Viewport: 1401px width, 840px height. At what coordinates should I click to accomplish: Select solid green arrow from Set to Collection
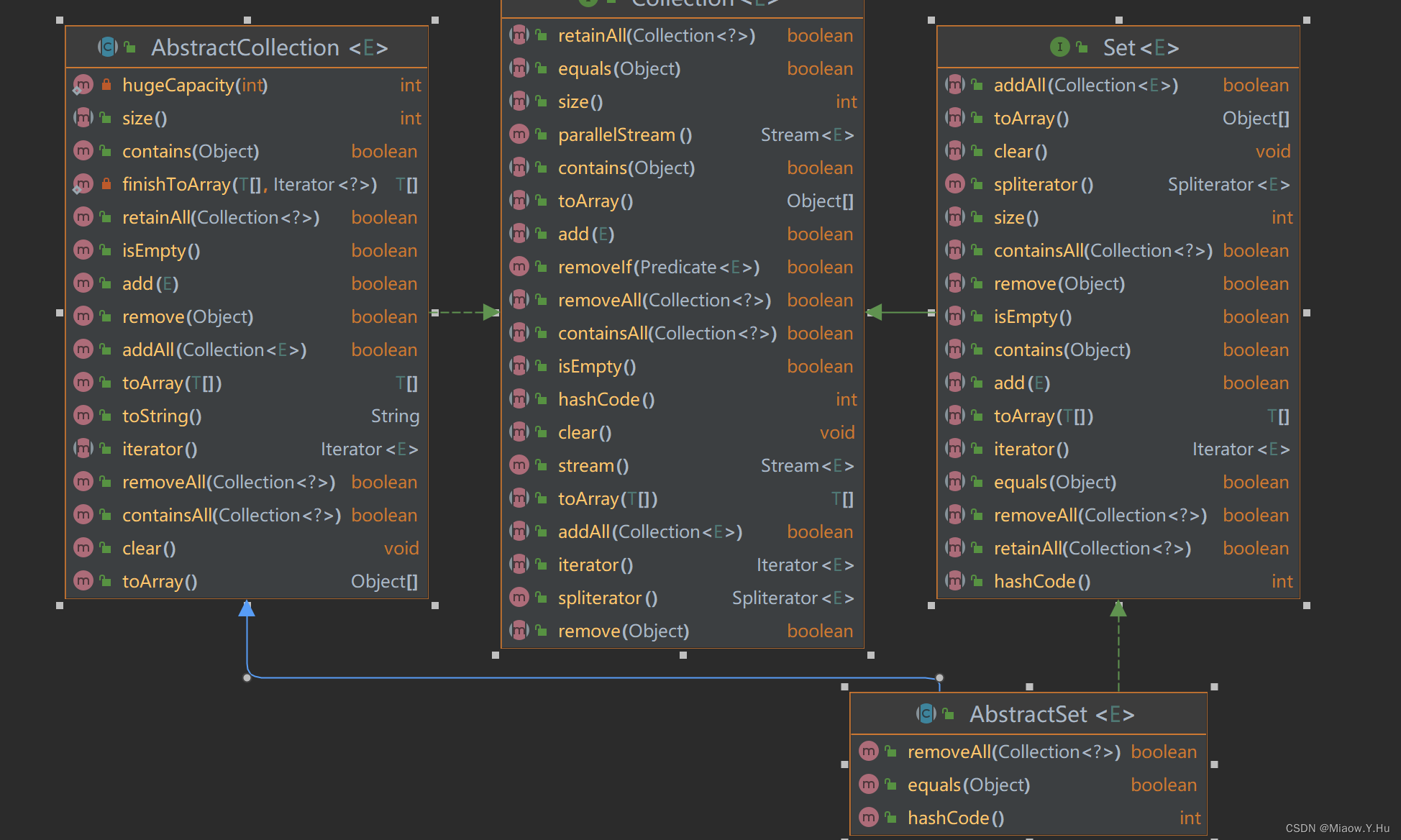901,312
